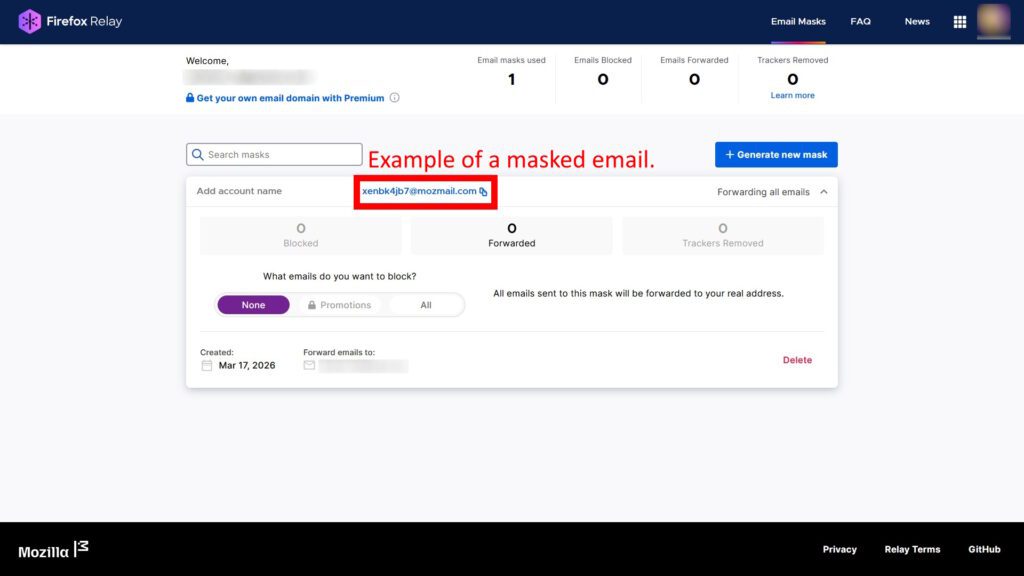Open the Privacy footer link
This screenshot has width=1024, height=576.
(x=839, y=549)
